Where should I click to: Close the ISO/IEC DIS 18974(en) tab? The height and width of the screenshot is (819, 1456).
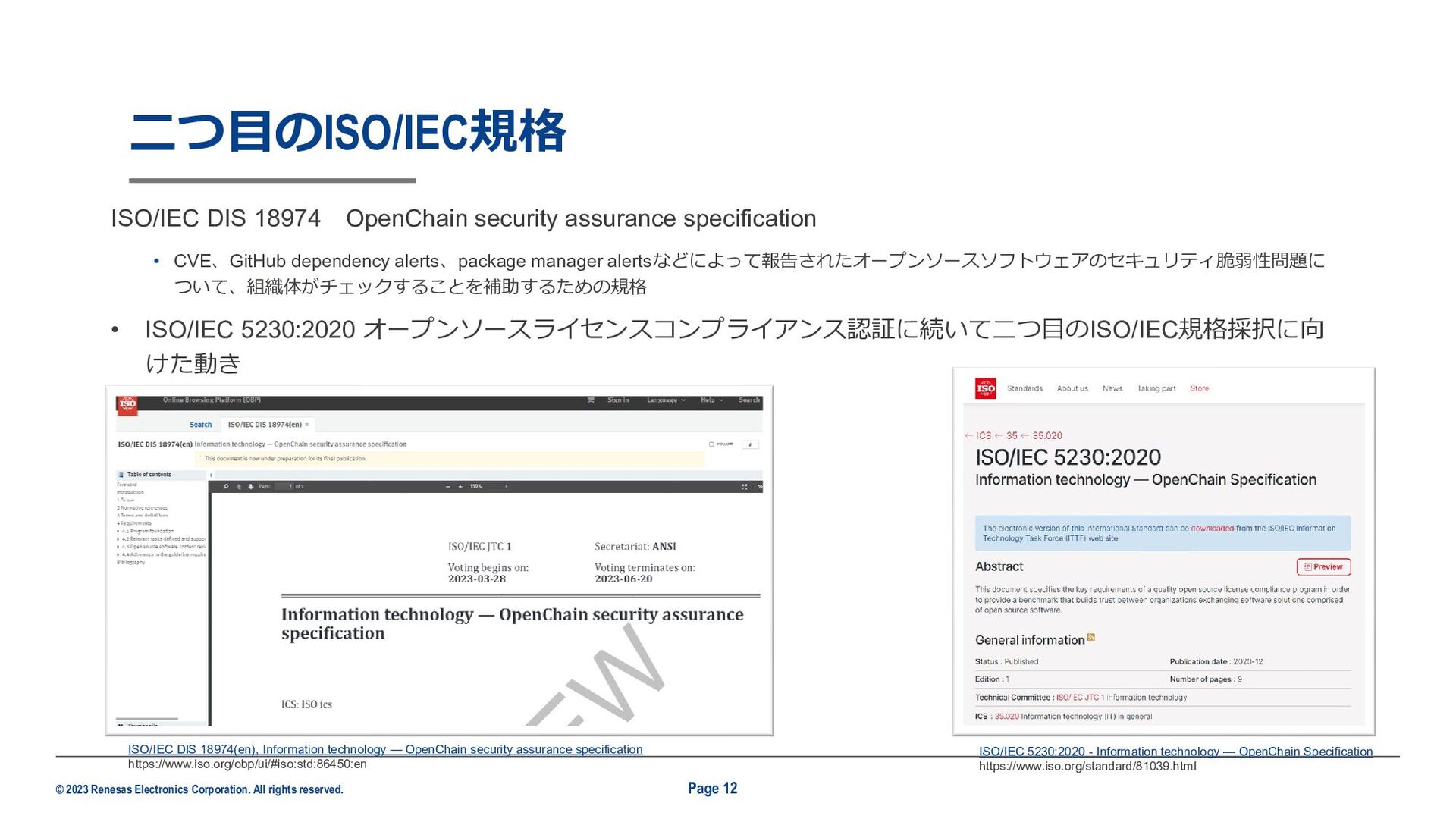coord(306,425)
